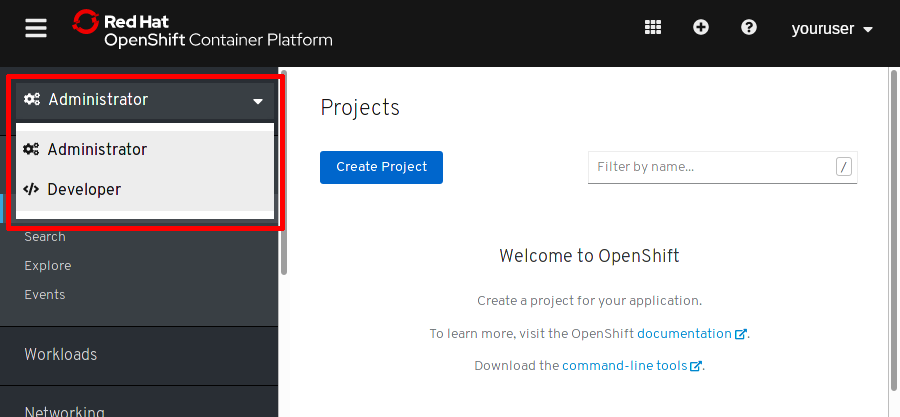The image size is (900, 417).
Task: Open Events in the sidebar
Action: [45, 295]
